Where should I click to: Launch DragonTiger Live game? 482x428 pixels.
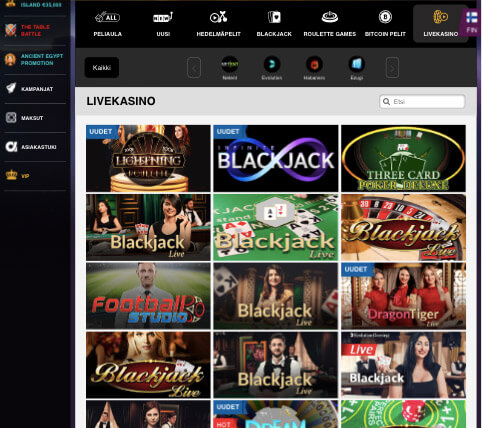(x=403, y=296)
